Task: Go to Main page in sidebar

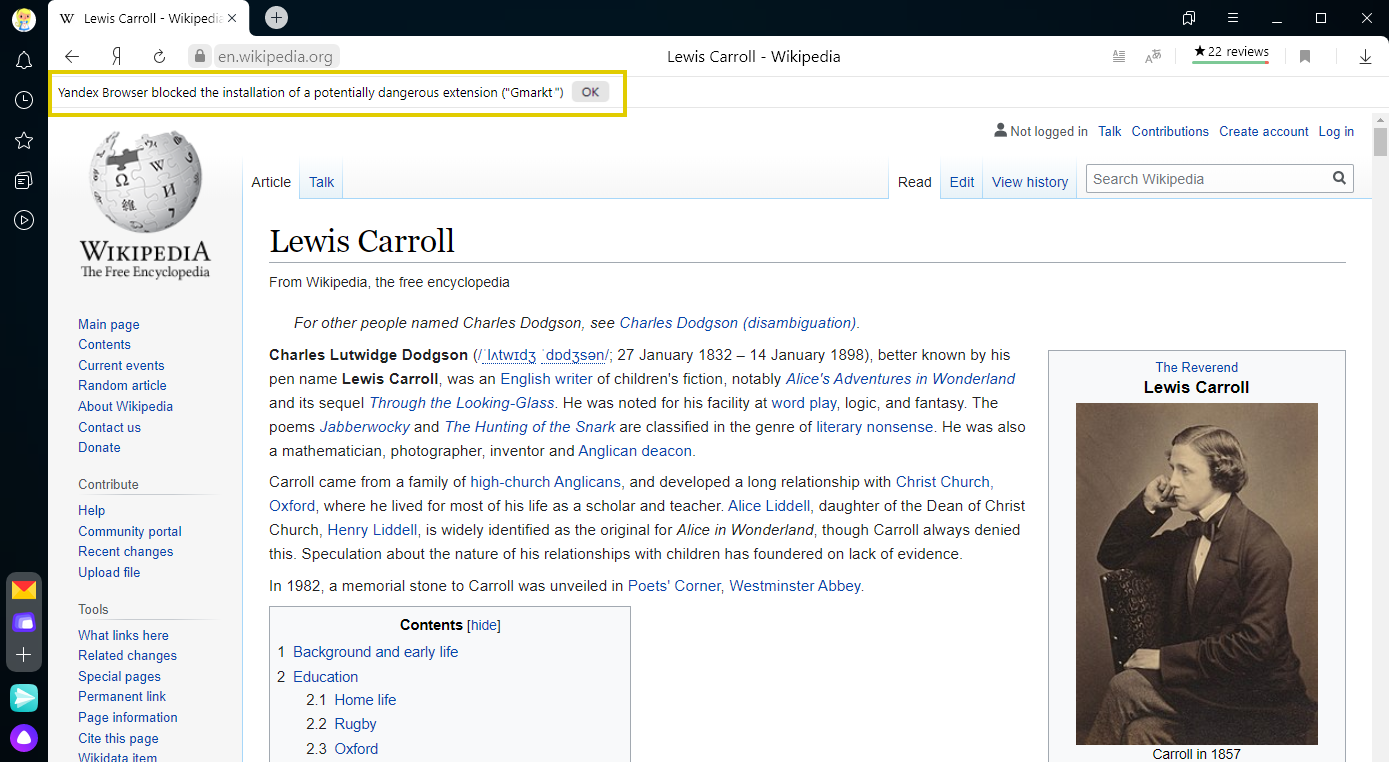Action: click(x=109, y=324)
